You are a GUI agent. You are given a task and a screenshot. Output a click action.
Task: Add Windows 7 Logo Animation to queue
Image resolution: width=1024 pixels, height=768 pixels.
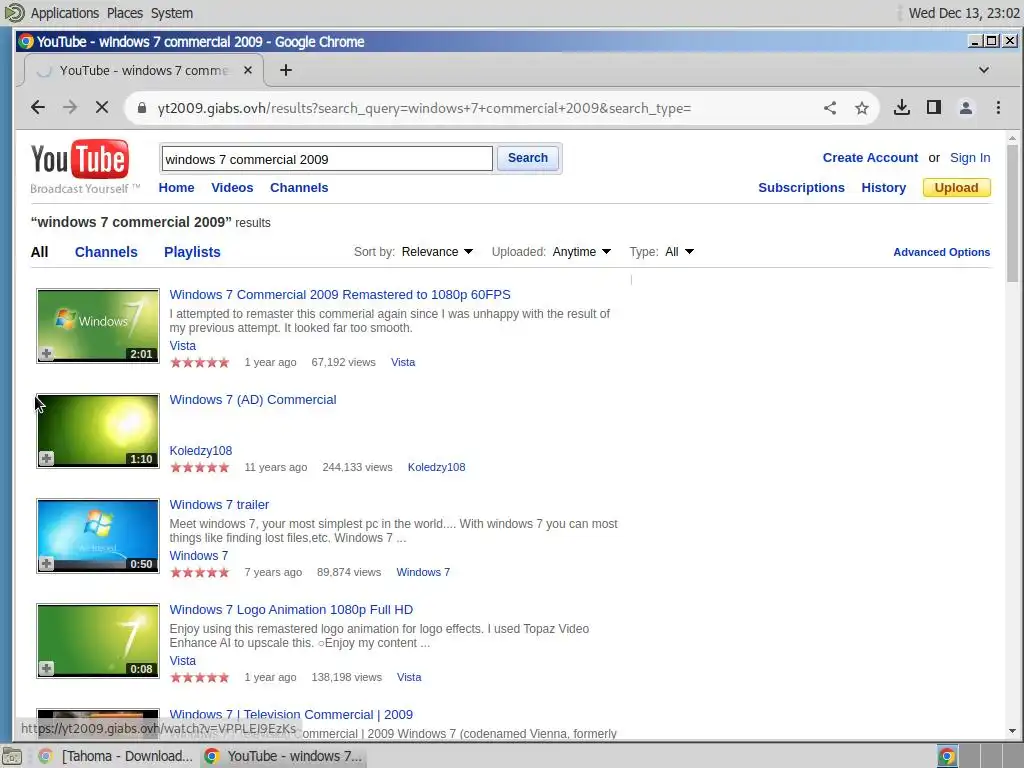46,668
